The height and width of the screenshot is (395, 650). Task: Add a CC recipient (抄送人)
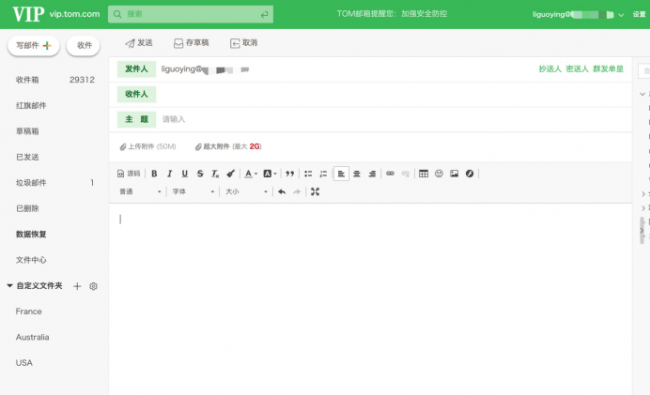tap(550, 69)
